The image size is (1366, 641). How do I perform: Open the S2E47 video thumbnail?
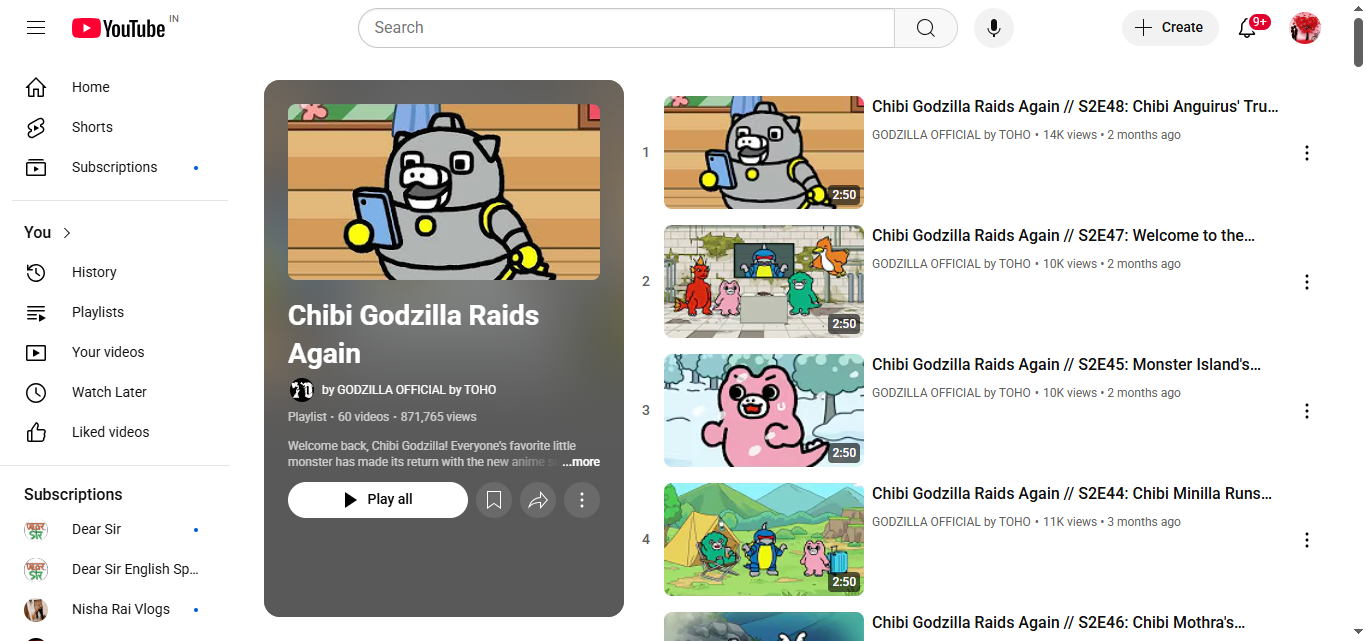(764, 281)
